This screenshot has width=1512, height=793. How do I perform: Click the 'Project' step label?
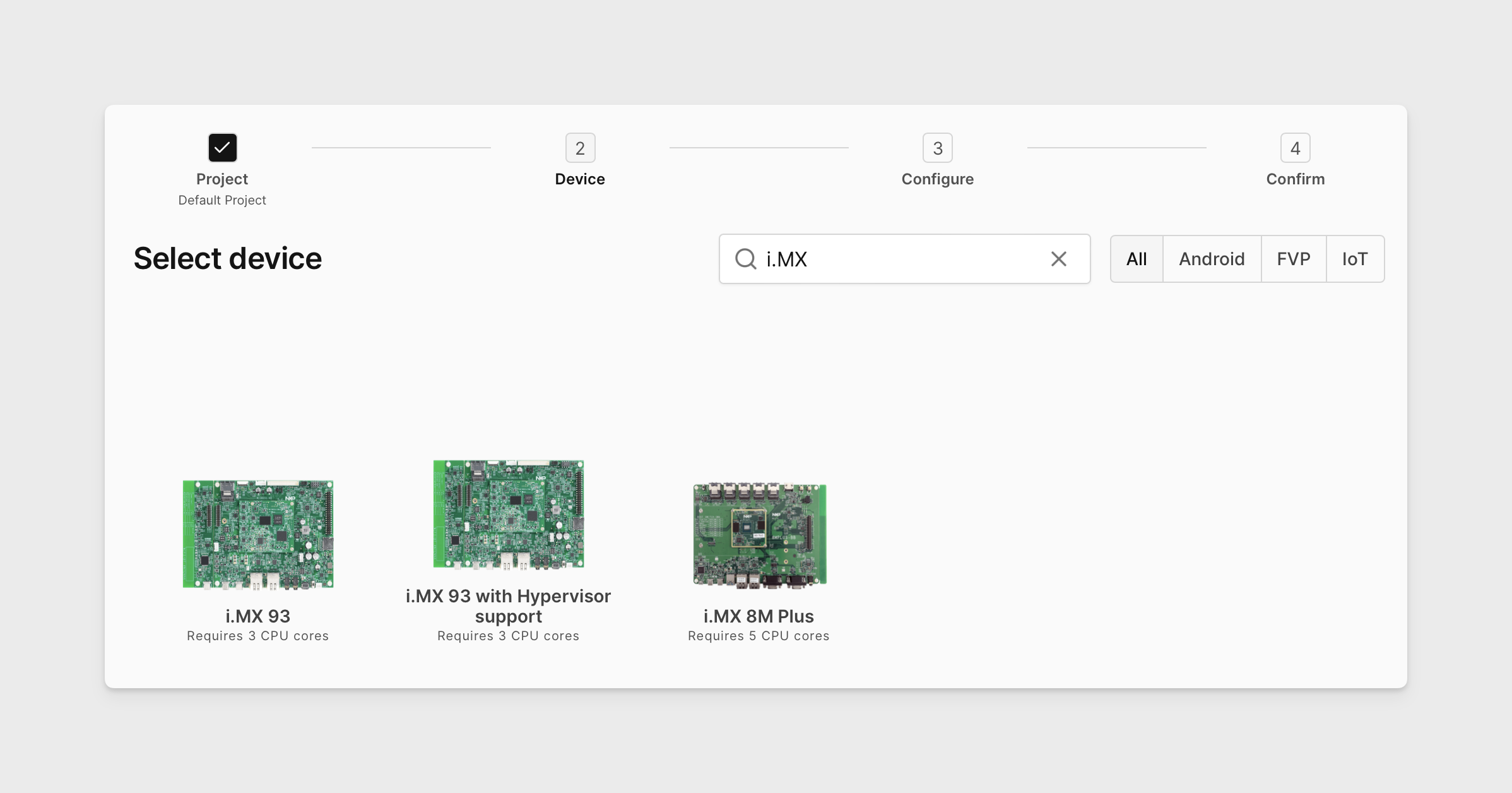(x=222, y=179)
